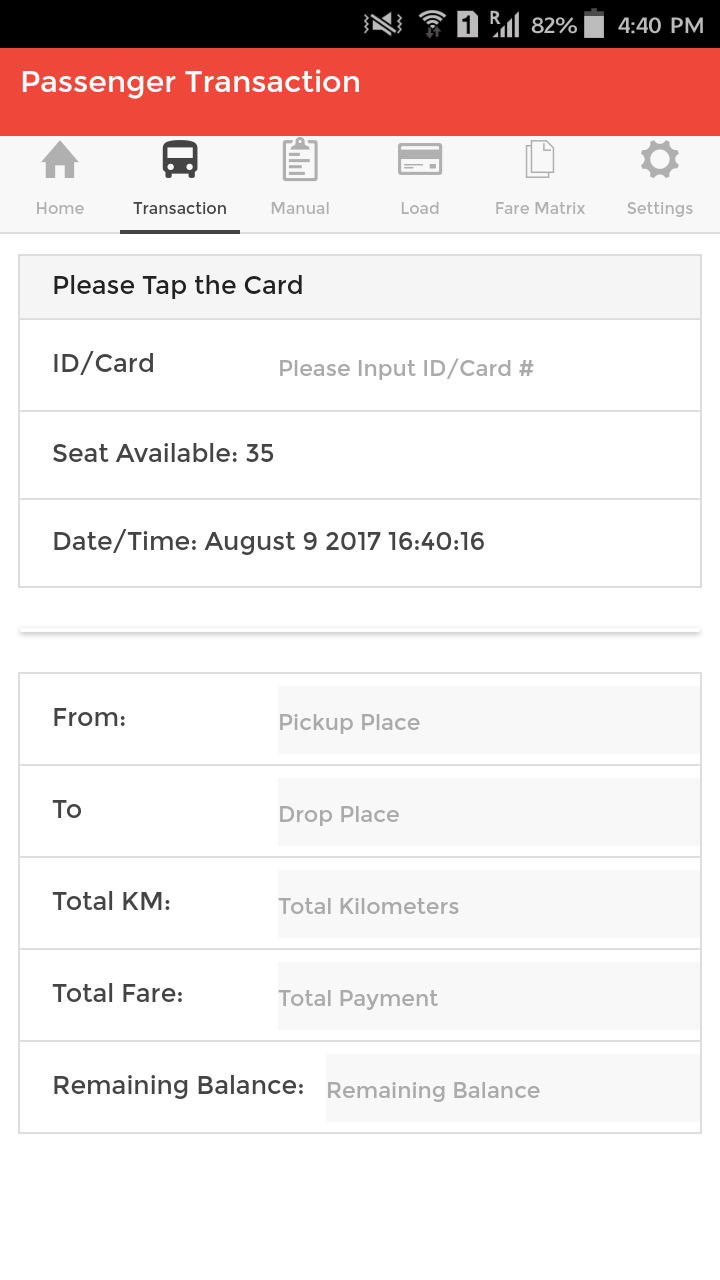Image resolution: width=720 pixels, height=1280 pixels.
Task: Select the Total Payment field
Action: 488,997
